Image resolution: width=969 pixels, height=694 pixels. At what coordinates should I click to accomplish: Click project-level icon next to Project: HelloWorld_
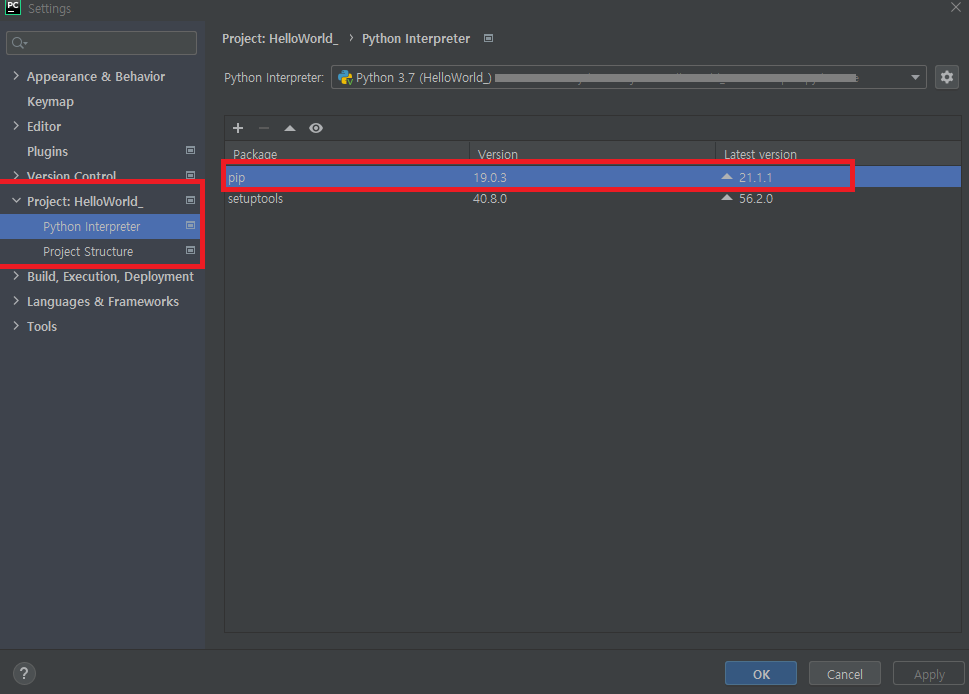(190, 200)
